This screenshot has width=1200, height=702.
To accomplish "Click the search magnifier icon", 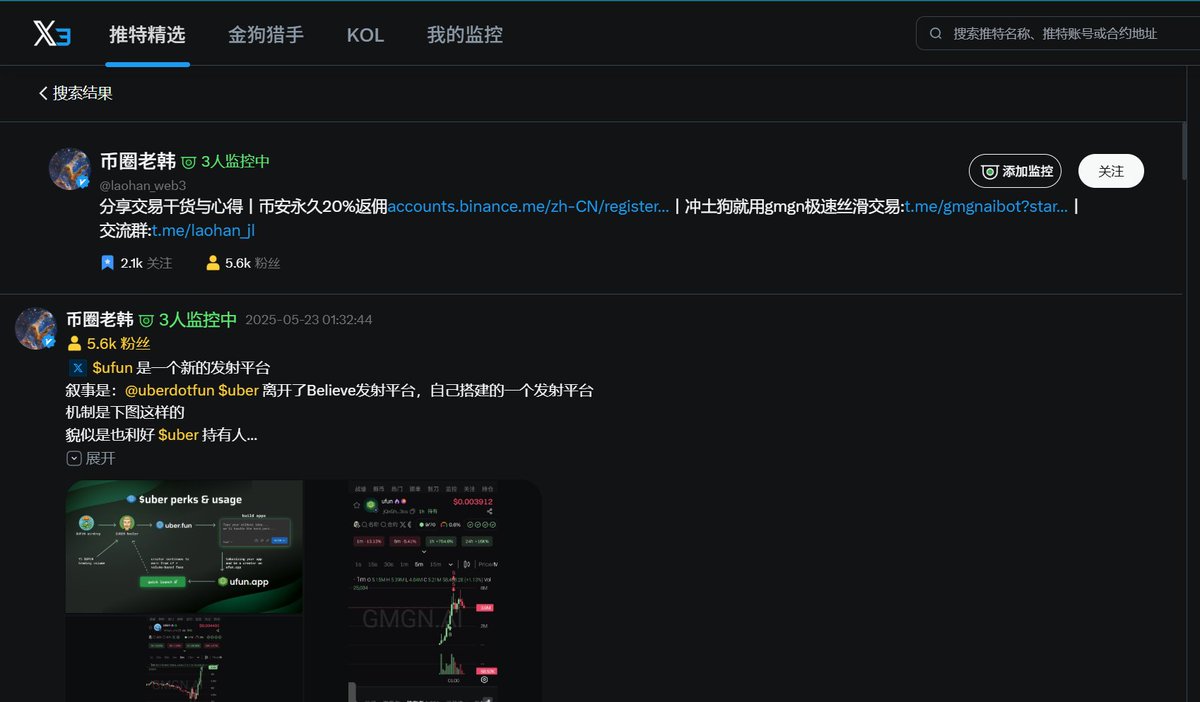I will point(936,33).
